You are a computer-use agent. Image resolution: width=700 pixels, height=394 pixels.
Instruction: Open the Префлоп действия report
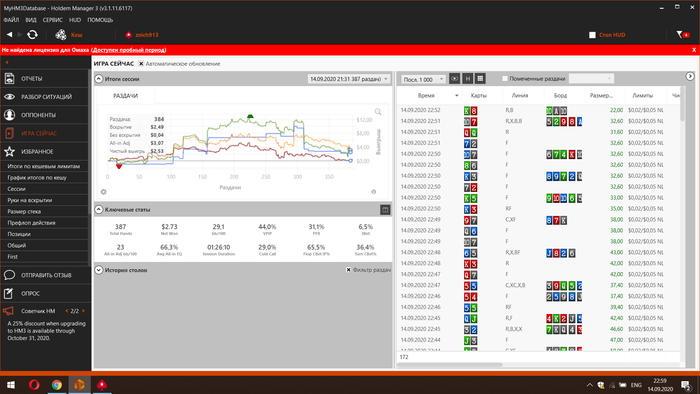(x=31, y=223)
